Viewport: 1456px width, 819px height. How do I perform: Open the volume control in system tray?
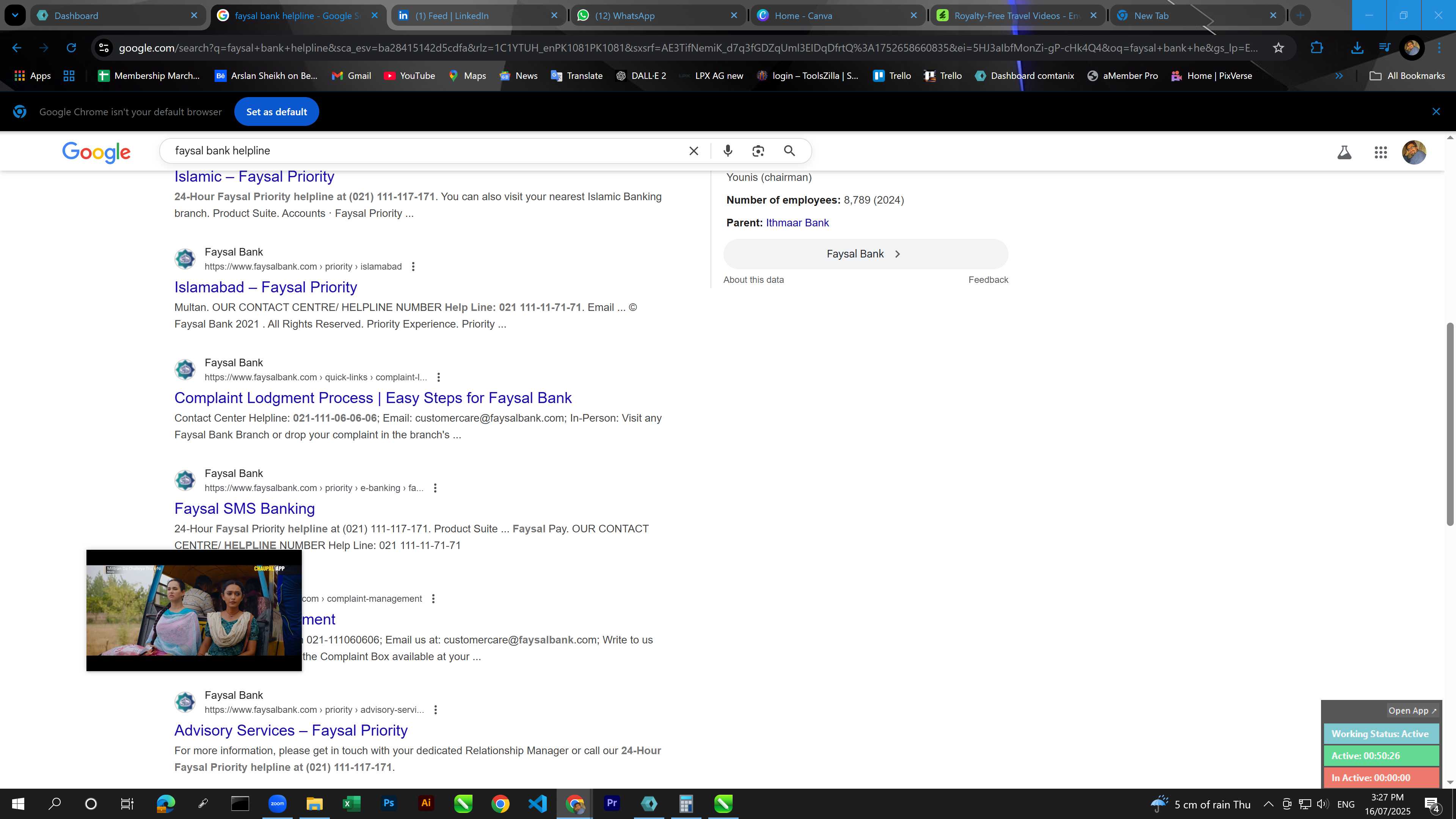click(x=1323, y=804)
